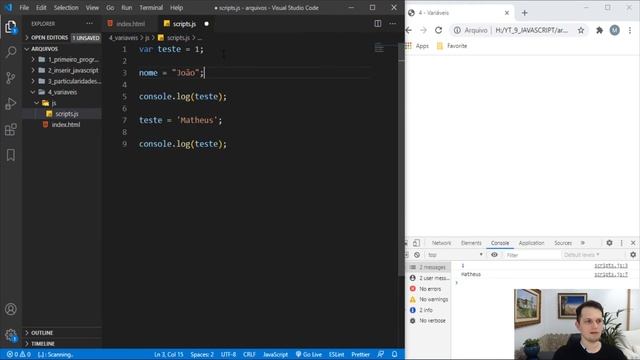
Task: Open the Favorite bookmarks folder
Action: pos(452,46)
